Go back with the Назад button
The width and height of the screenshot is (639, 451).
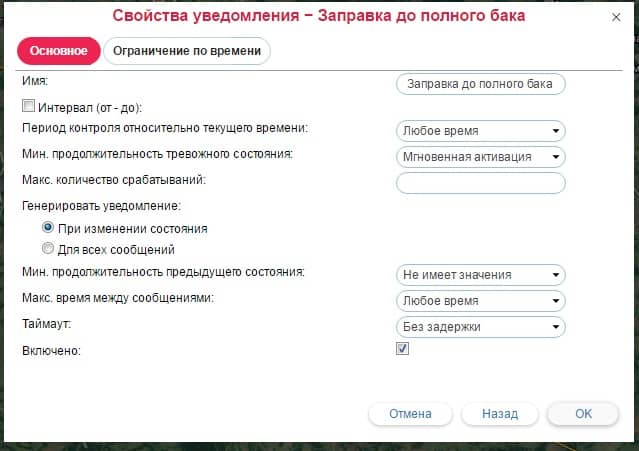(499, 413)
